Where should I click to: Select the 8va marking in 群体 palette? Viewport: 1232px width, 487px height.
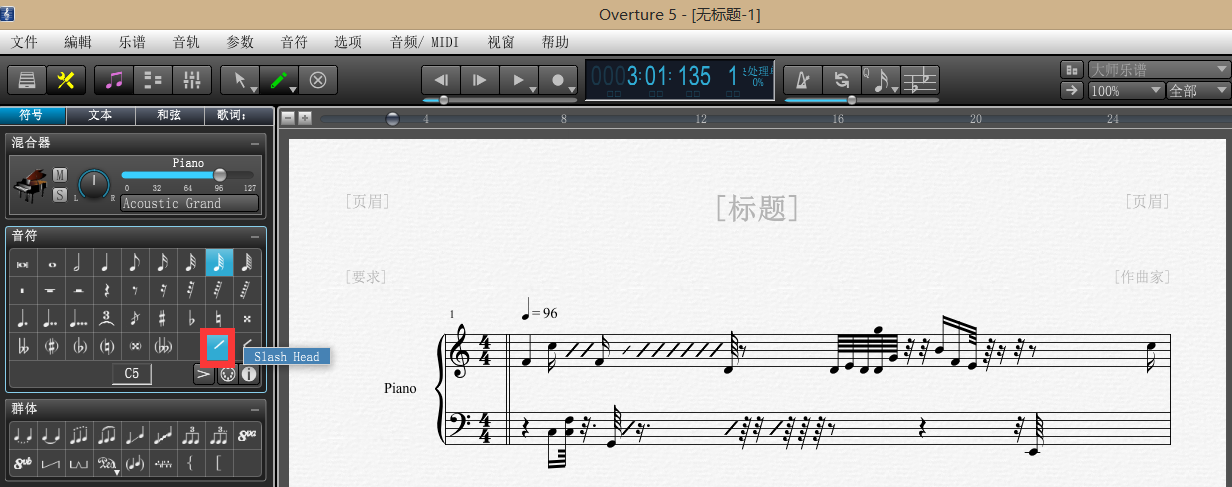[247, 436]
